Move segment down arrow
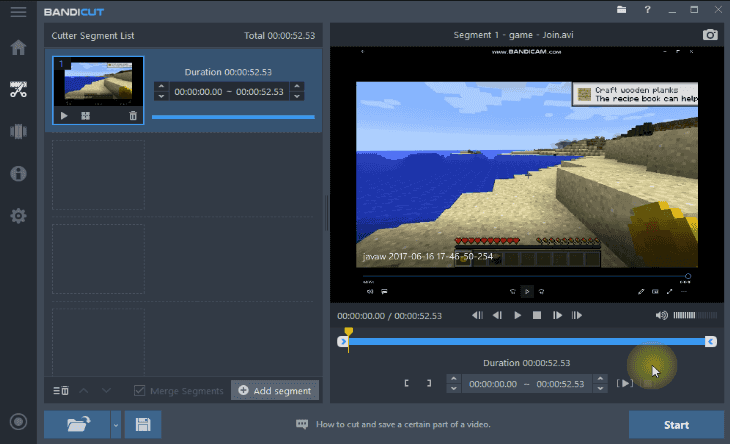Image resolution: width=730 pixels, height=444 pixels. coord(106,390)
